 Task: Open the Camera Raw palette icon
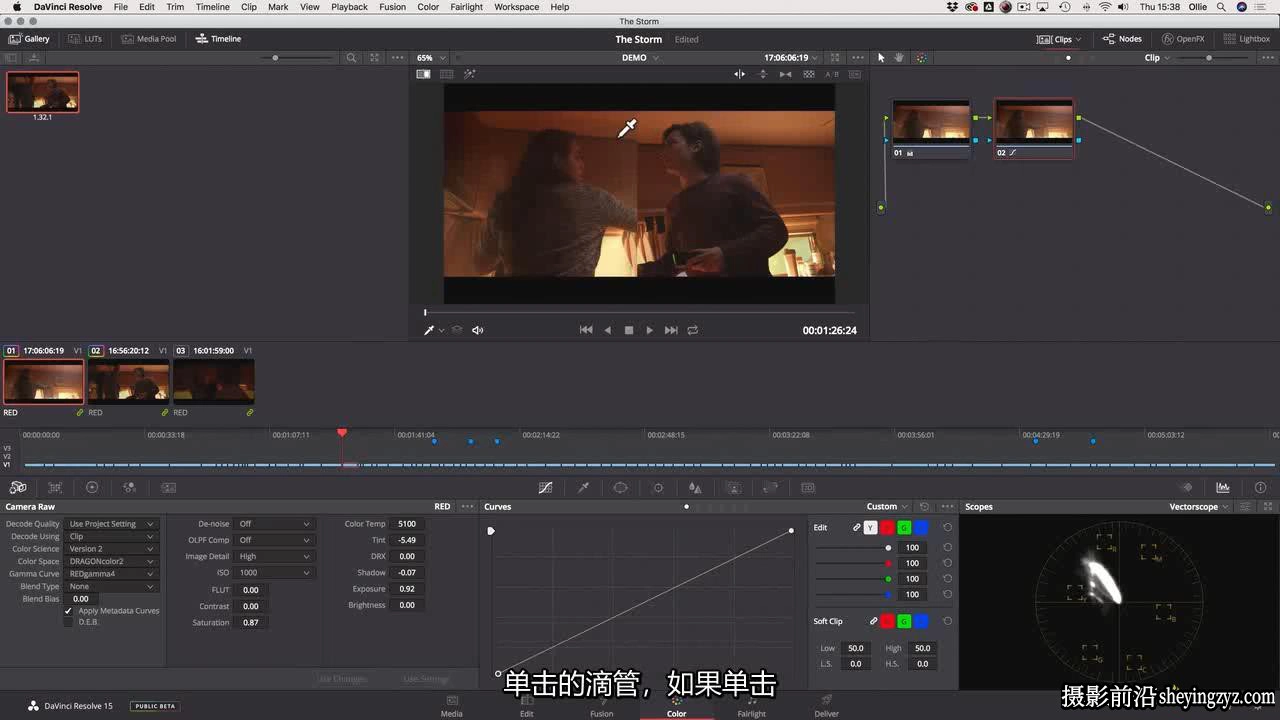[x=18, y=487]
